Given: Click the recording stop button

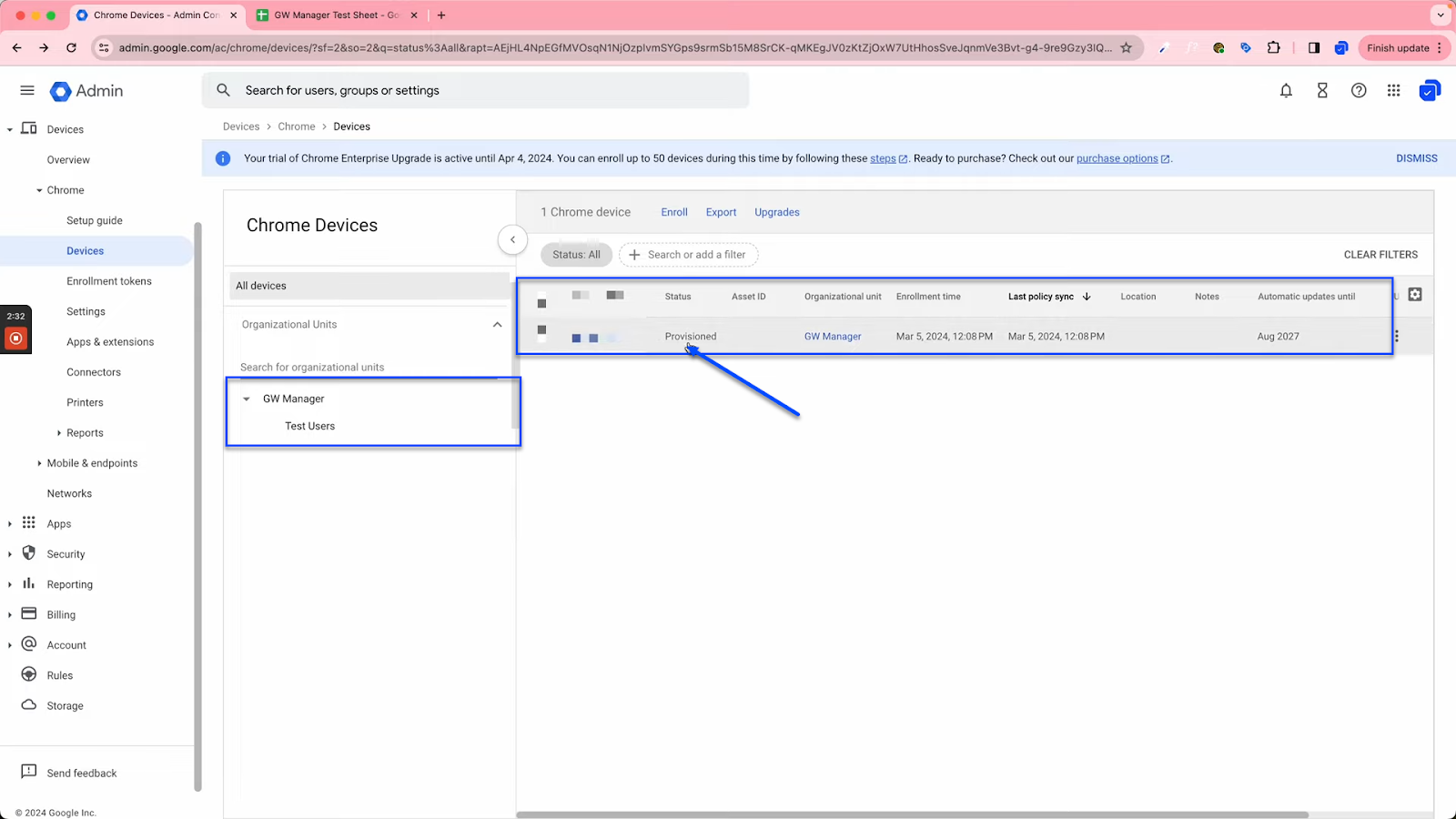Looking at the screenshot, I should [15, 339].
